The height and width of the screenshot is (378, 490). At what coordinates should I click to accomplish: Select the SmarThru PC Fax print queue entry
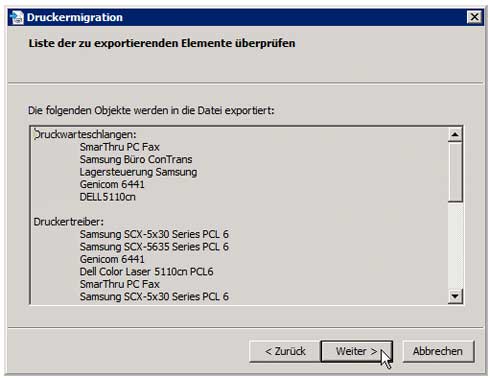pos(119,147)
